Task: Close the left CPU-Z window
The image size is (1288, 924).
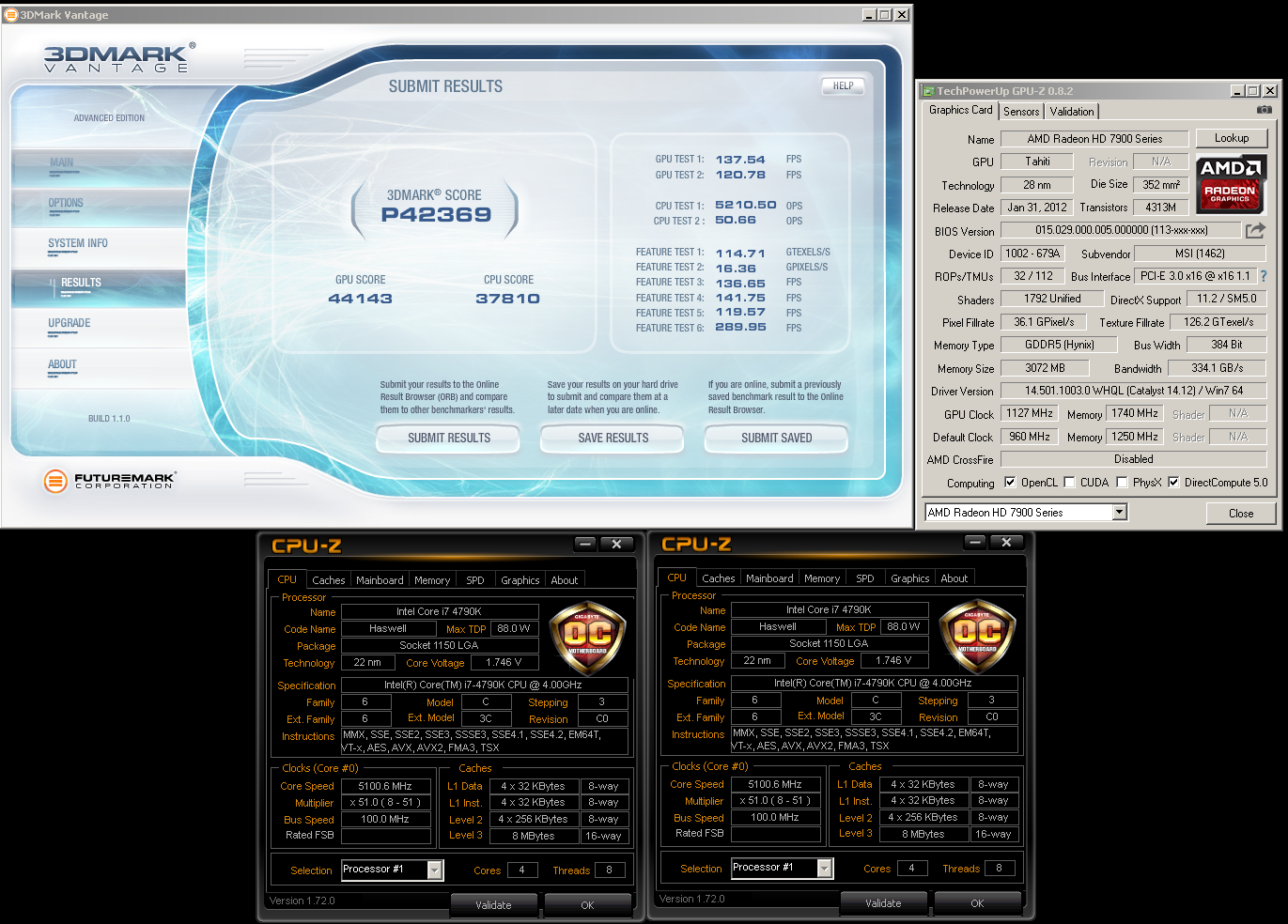Action: click(x=616, y=545)
